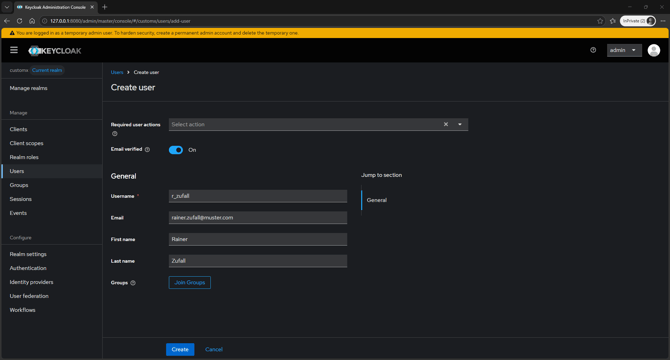Click browser favorites star icon

pos(600,21)
